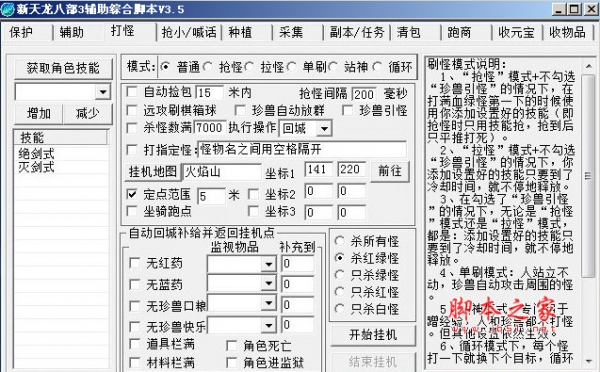Click the 抢怪间隔 field showing 200
Viewport: 600px width, 372px height.
tap(364, 94)
